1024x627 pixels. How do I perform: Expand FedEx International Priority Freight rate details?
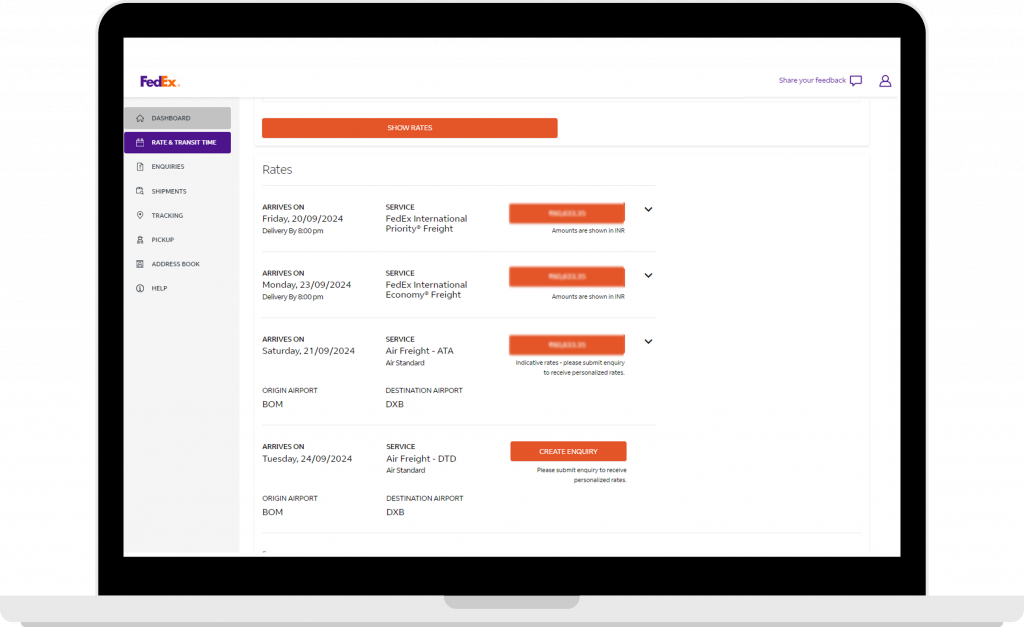[648, 209]
